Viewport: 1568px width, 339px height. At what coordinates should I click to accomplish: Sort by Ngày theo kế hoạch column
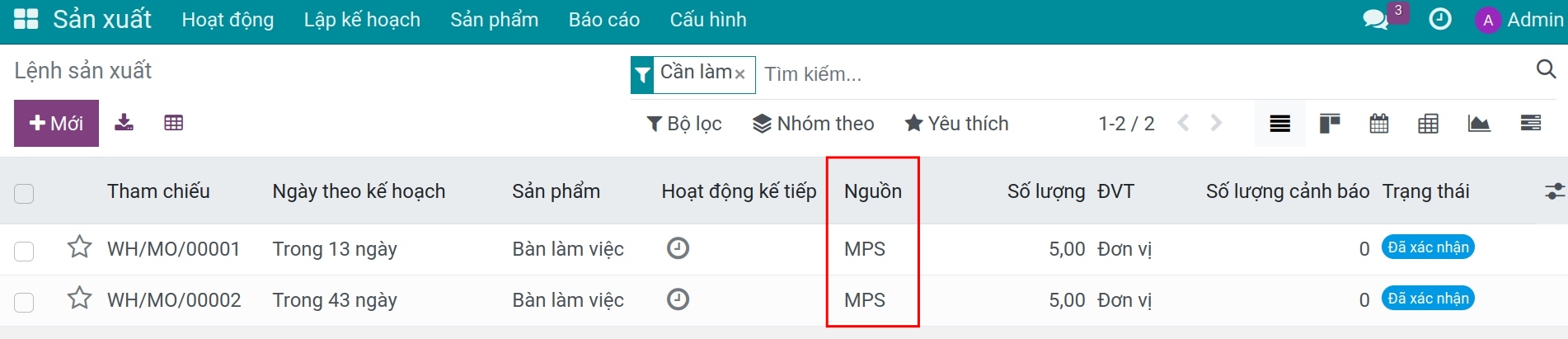click(x=359, y=191)
